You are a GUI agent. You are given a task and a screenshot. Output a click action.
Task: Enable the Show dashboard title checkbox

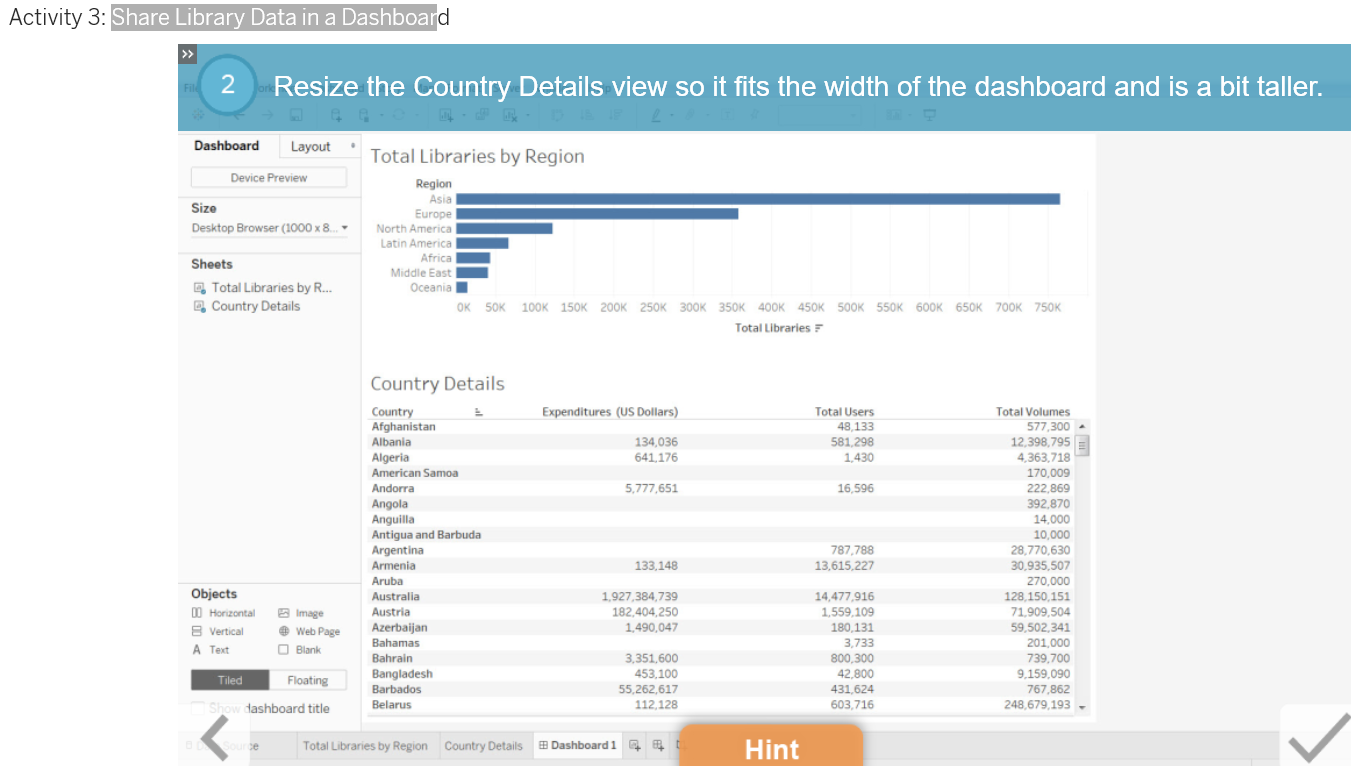click(x=197, y=708)
